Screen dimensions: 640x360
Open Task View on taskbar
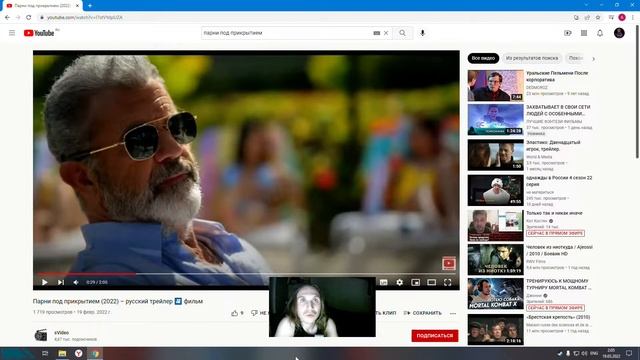[45, 353]
